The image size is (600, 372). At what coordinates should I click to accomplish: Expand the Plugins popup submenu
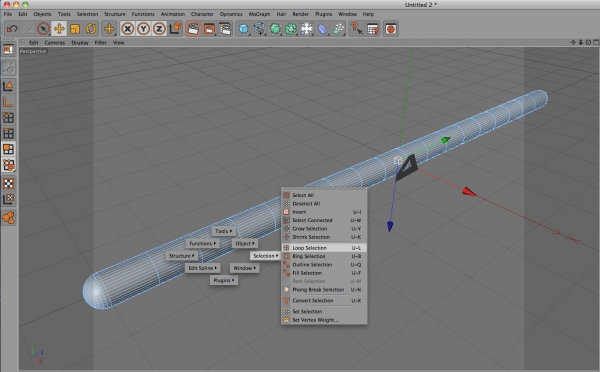coord(224,280)
